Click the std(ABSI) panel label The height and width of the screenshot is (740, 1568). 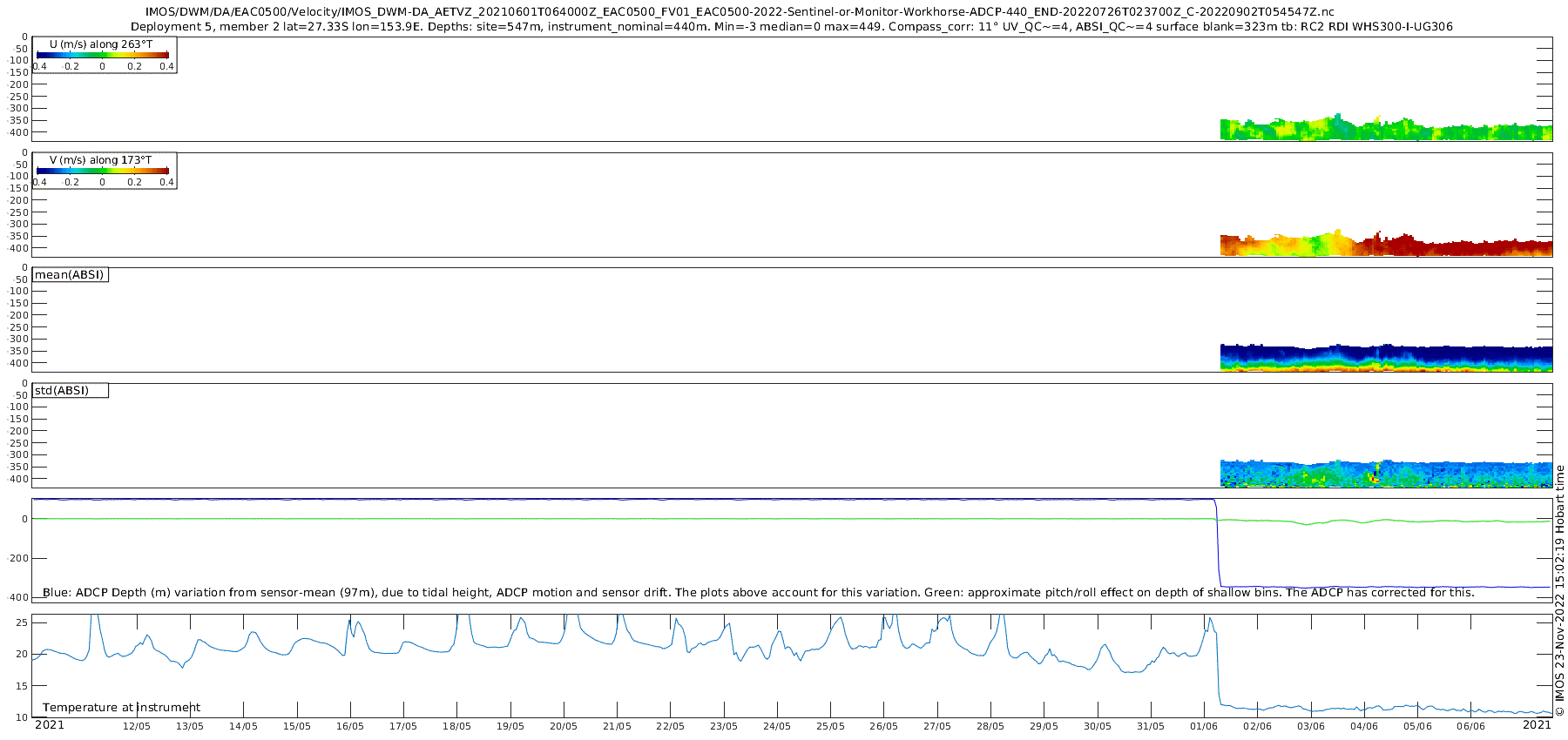click(62, 391)
